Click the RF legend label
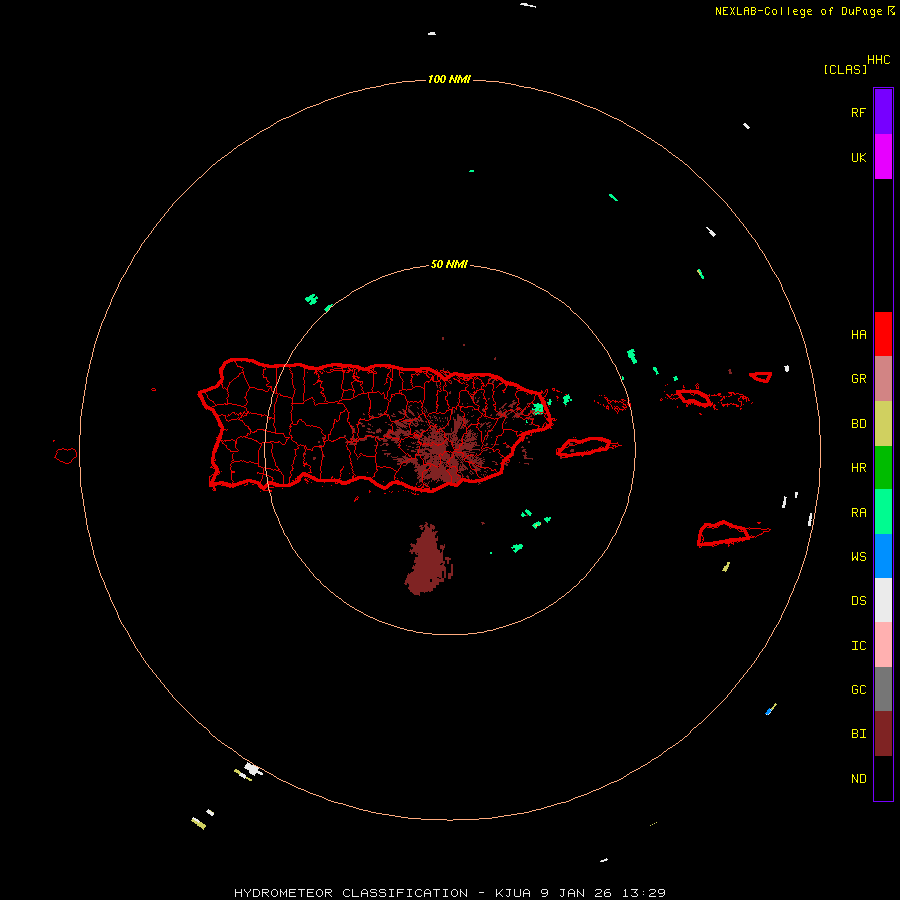Screen dimensions: 900x900 tap(858, 112)
